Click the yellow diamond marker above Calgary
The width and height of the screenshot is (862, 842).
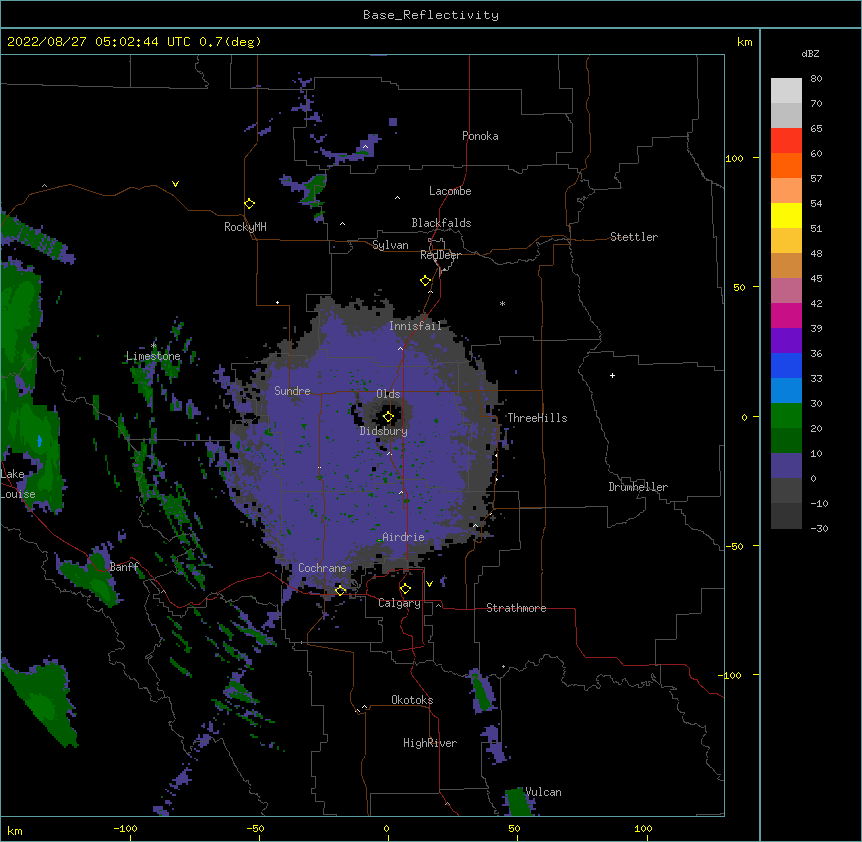[x=405, y=589]
